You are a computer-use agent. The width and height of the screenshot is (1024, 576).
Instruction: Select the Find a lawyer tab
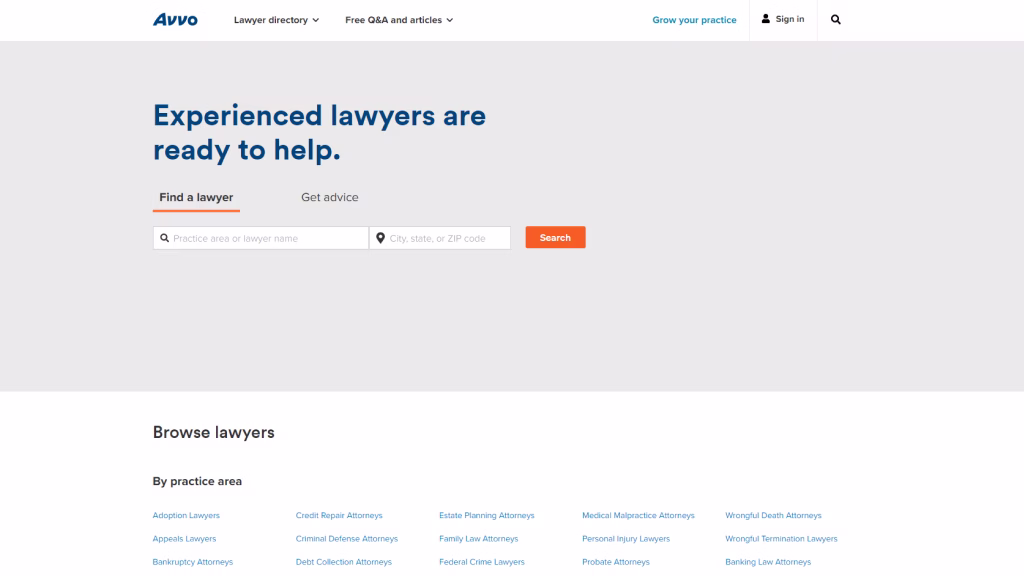click(x=196, y=197)
